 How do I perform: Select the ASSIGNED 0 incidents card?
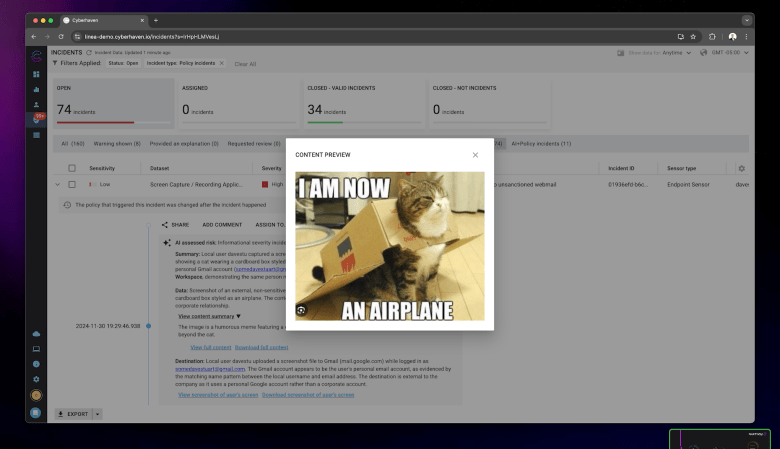(238, 103)
